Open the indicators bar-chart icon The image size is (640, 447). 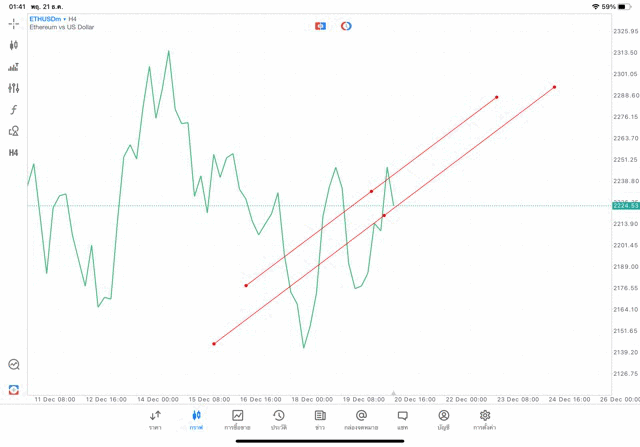(13, 67)
